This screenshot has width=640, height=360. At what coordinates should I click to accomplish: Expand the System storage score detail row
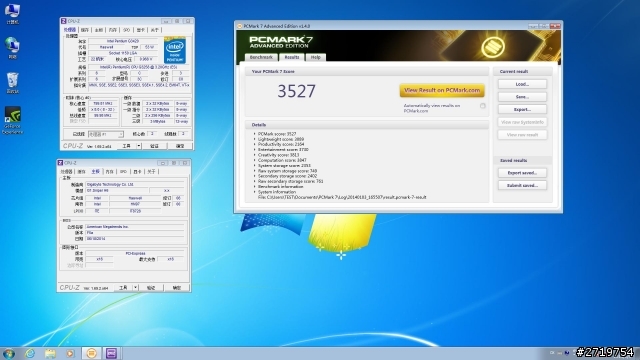pyautogui.click(x=255, y=166)
